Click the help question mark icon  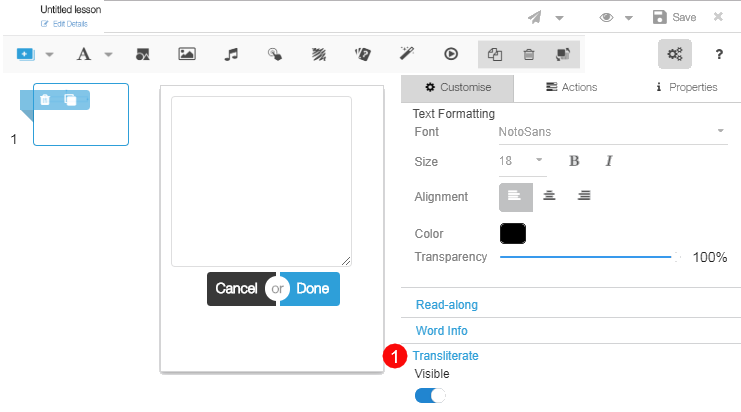point(718,54)
